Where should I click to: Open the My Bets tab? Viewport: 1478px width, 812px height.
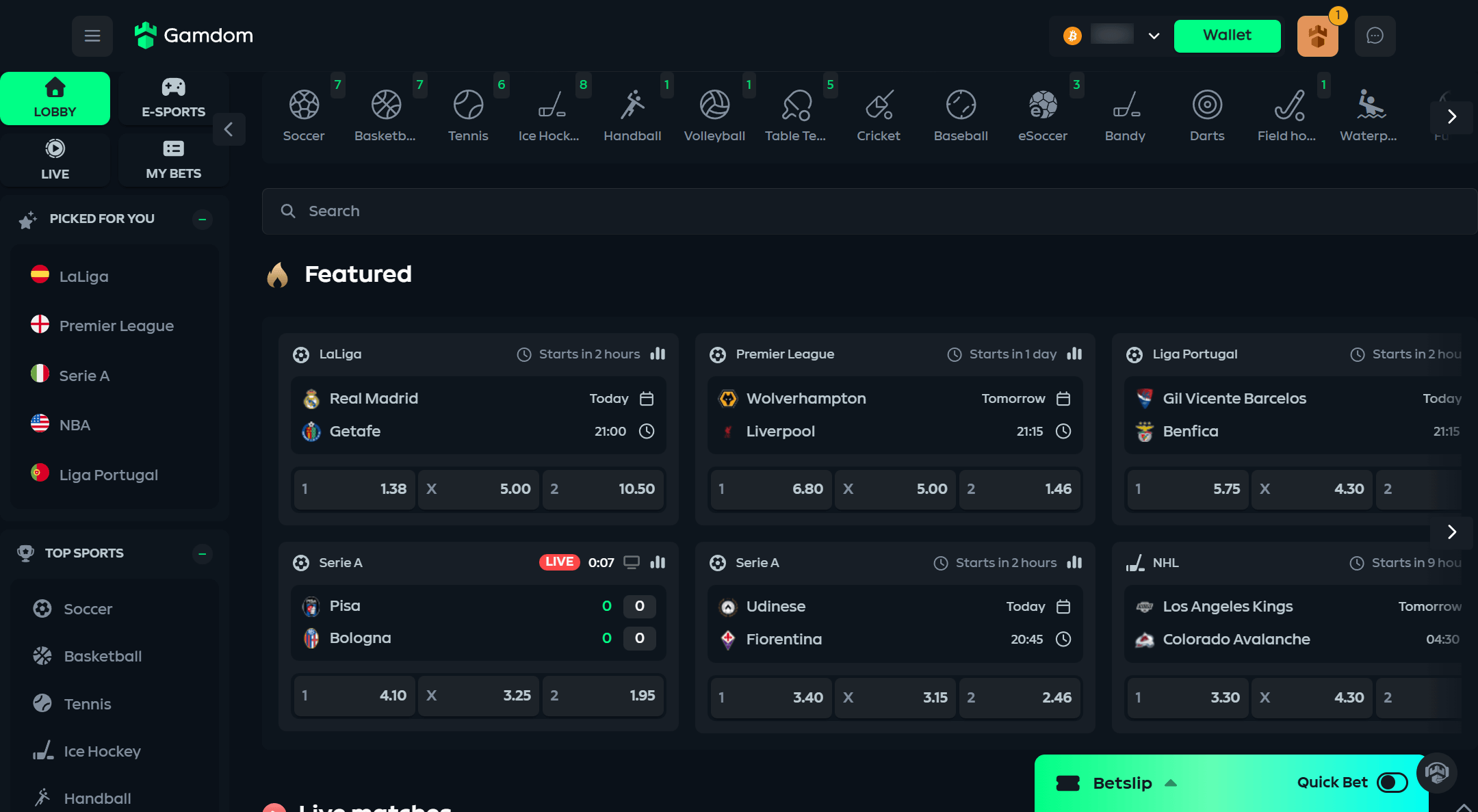coord(173,160)
